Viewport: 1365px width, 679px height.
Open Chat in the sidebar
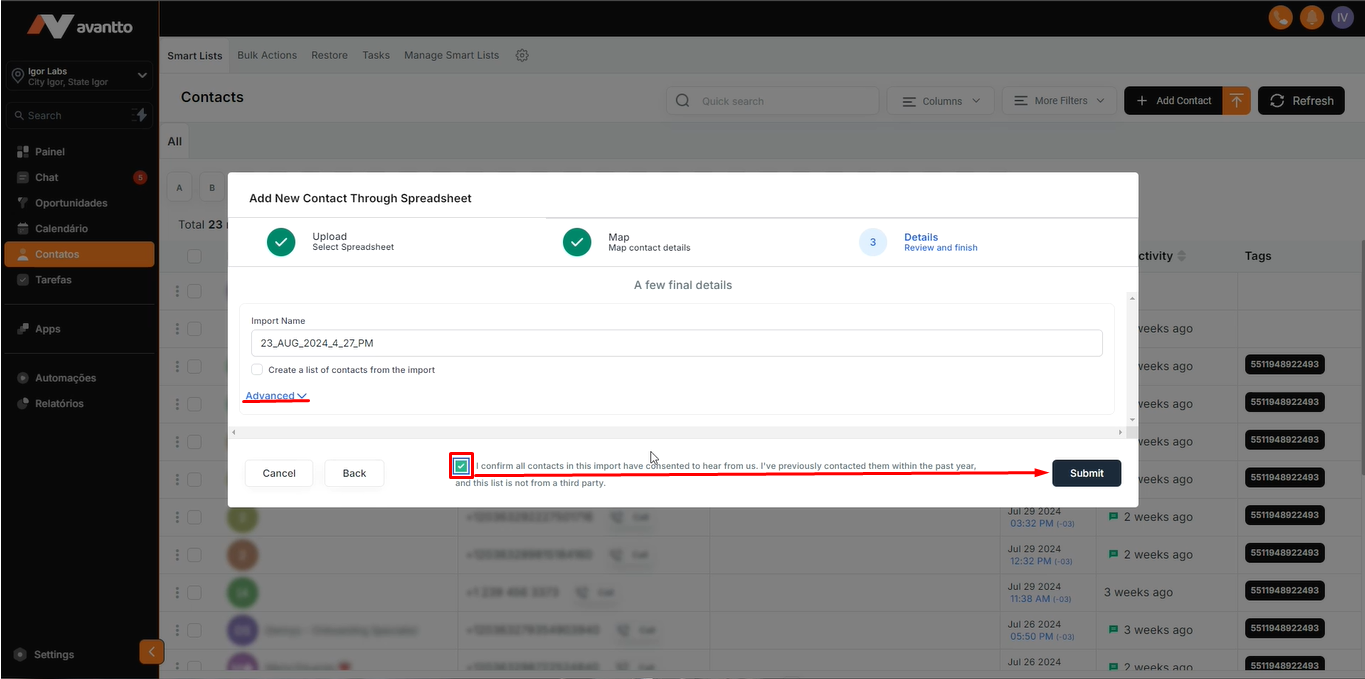47,178
